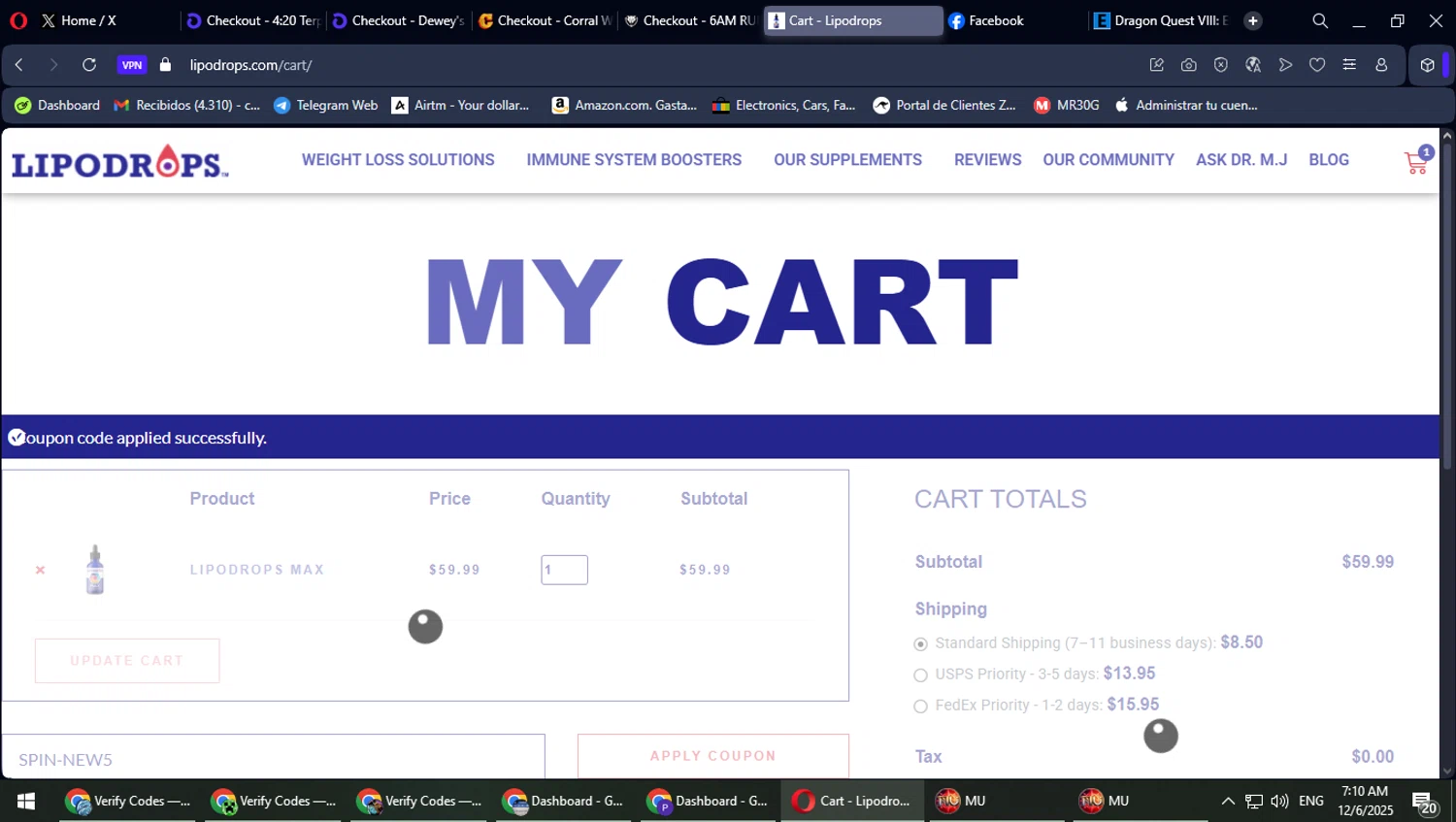Click the browser forward arrow
The image size is (1456, 822).
click(53, 65)
